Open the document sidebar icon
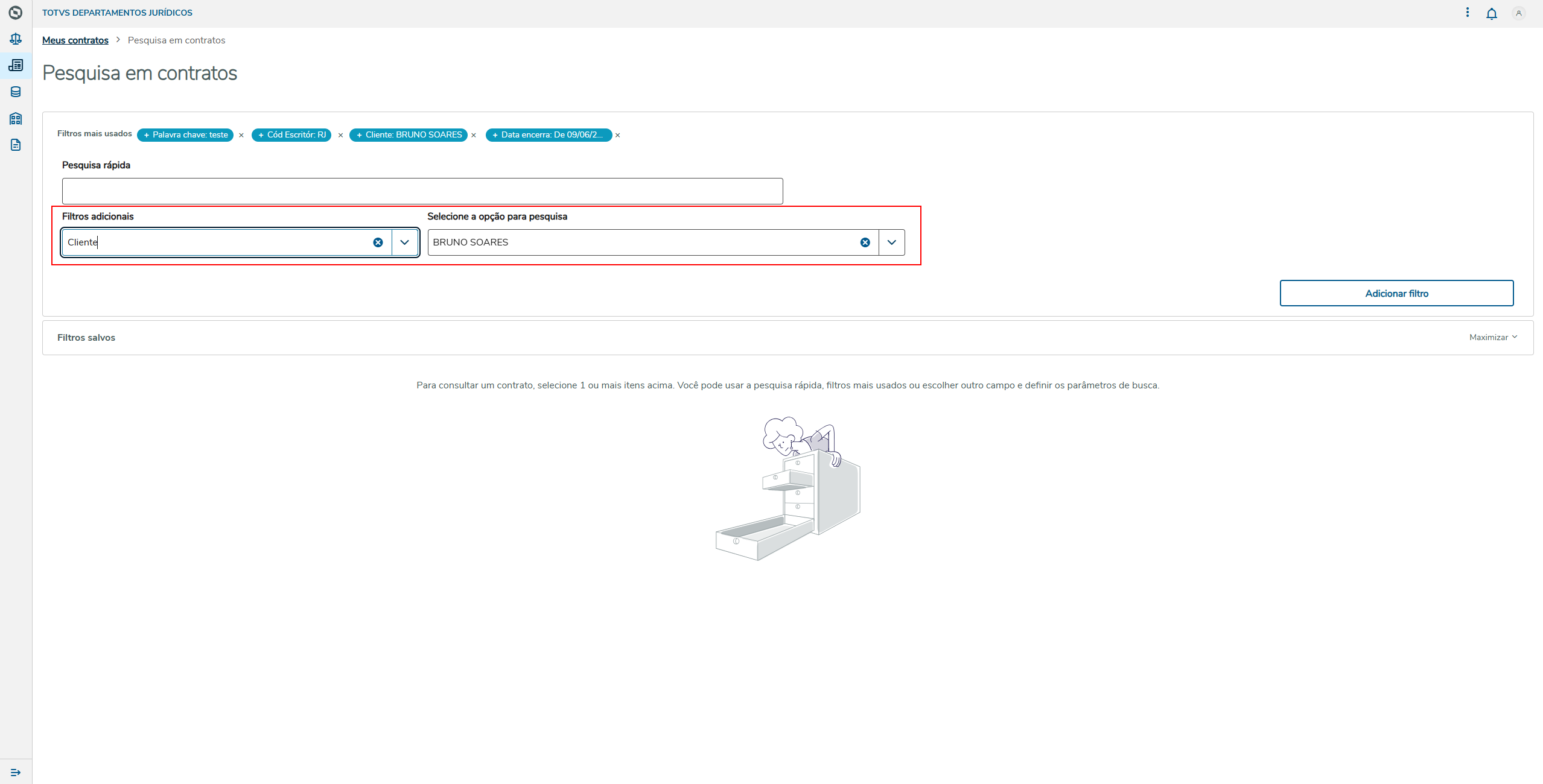The height and width of the screenshot is (784, 1543). click(x=16, y=145)
